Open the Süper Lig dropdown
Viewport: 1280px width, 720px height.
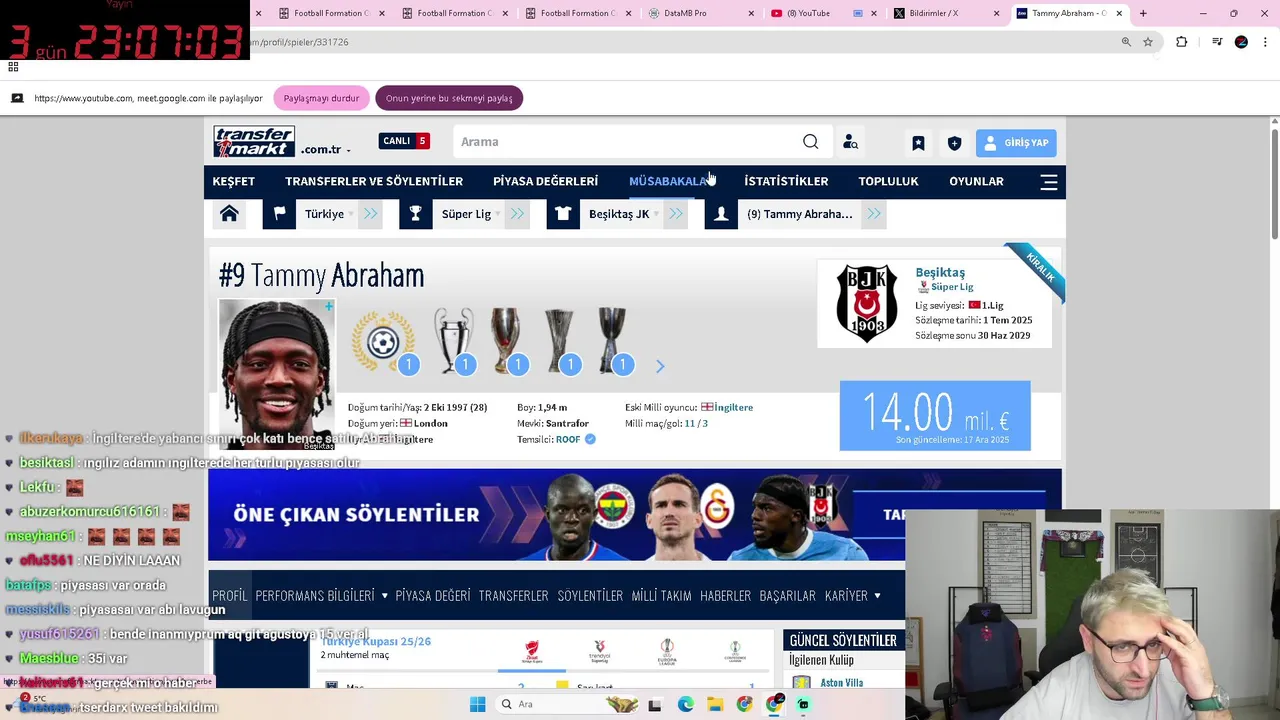[472, 214]
